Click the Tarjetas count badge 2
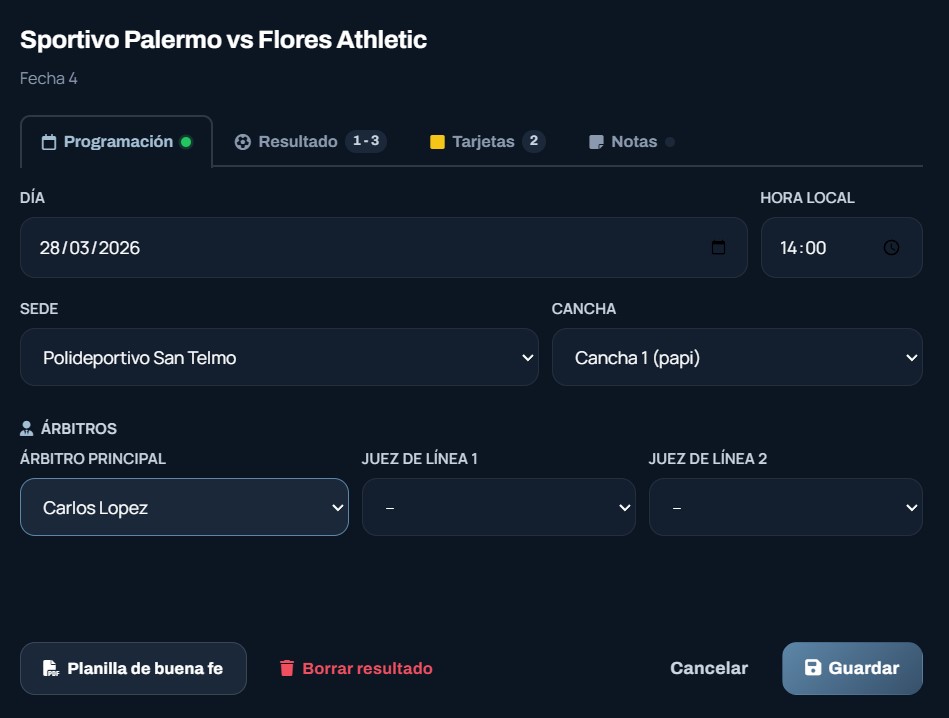 (534, 141)
